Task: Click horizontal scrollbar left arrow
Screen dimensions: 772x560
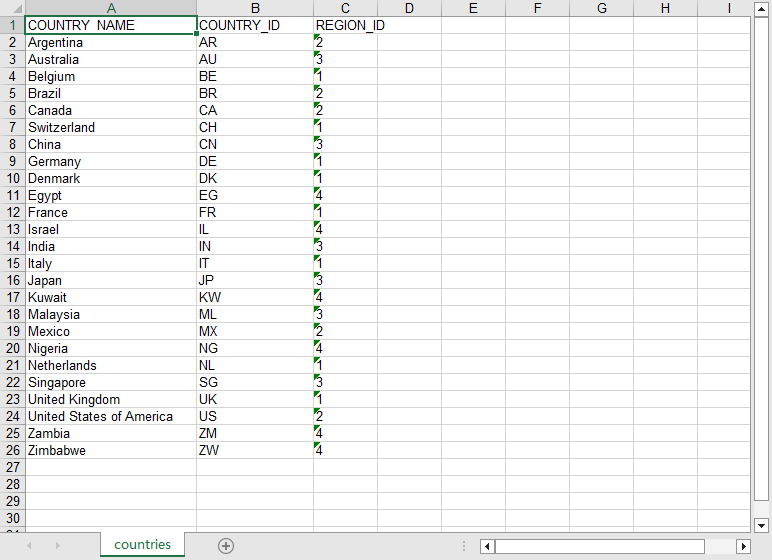Action: tap(487, 546)
